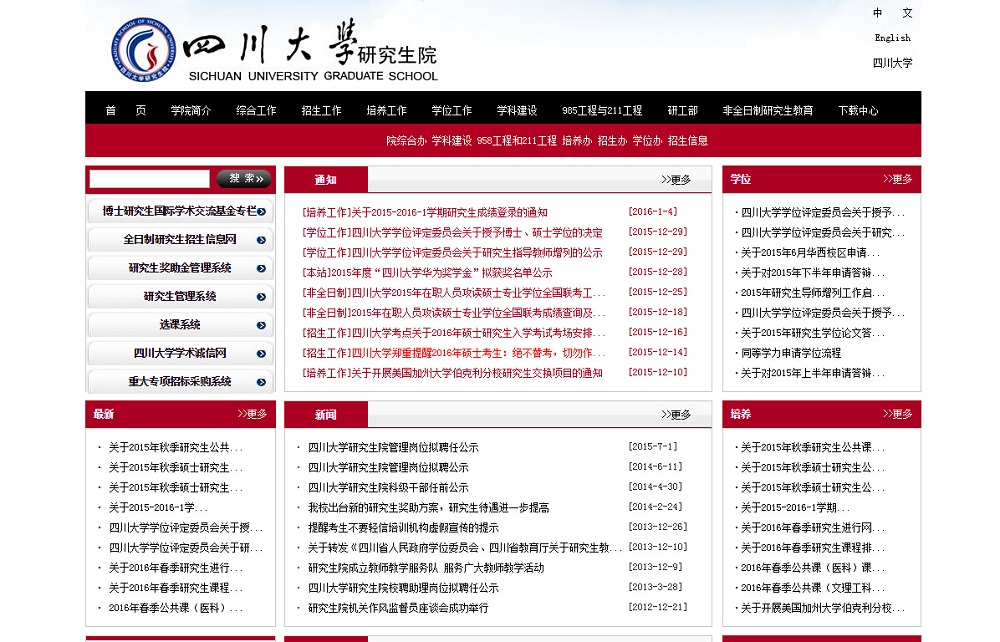Click the date [2016-1-4] in 通知 list

(653, 212)
